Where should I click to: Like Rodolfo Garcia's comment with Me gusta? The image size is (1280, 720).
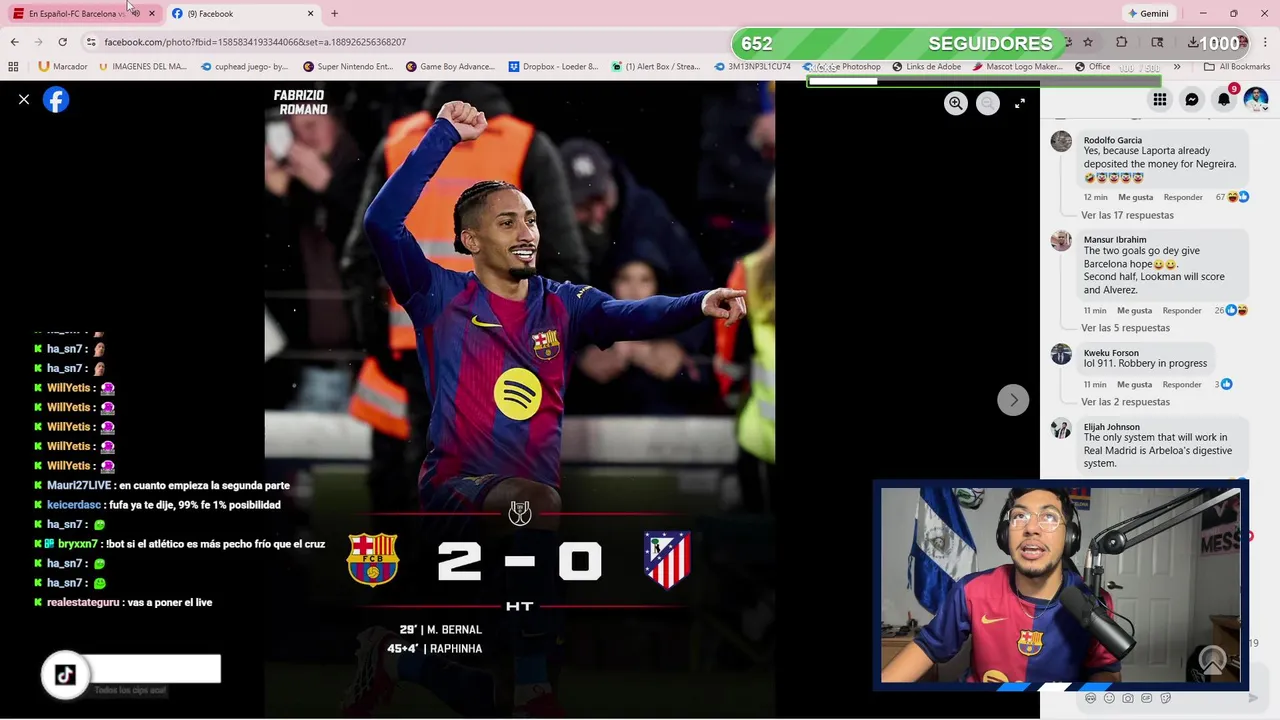click(x=1135, y=197)
